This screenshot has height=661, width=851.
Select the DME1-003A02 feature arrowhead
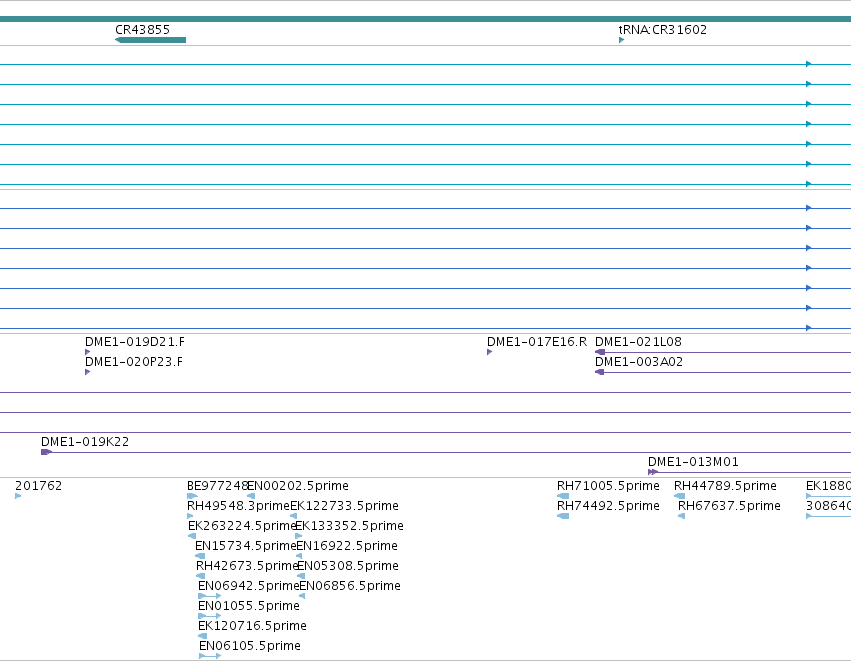coord(600,372)
